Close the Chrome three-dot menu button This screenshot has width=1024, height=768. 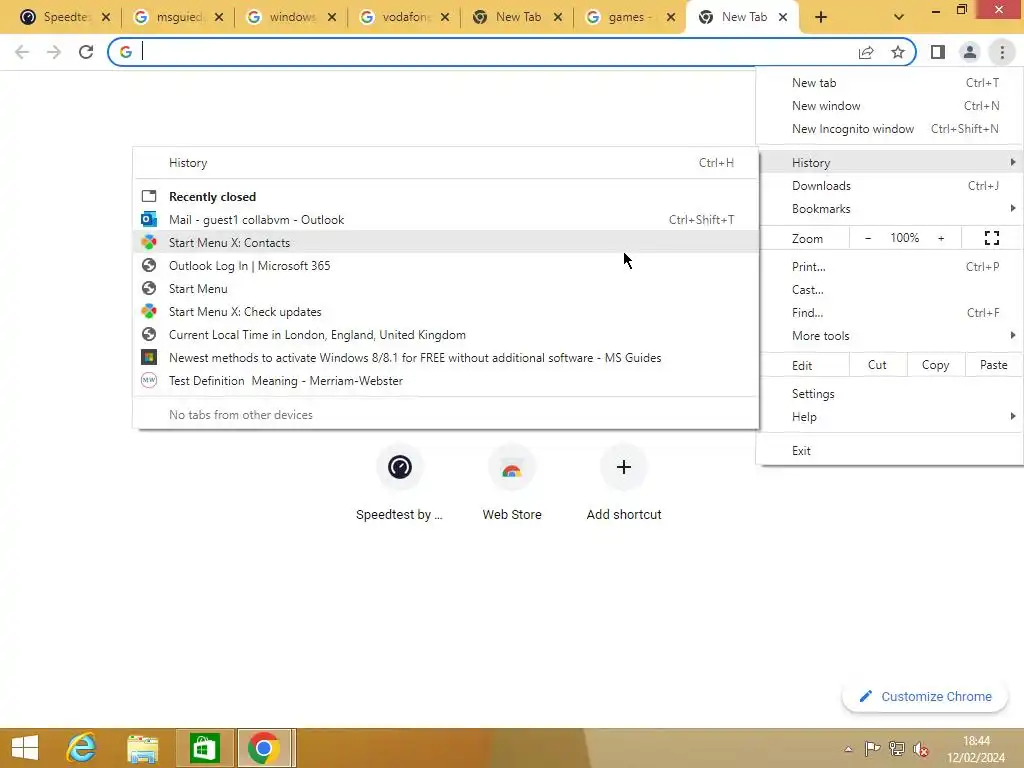[x=1002, y=52]
